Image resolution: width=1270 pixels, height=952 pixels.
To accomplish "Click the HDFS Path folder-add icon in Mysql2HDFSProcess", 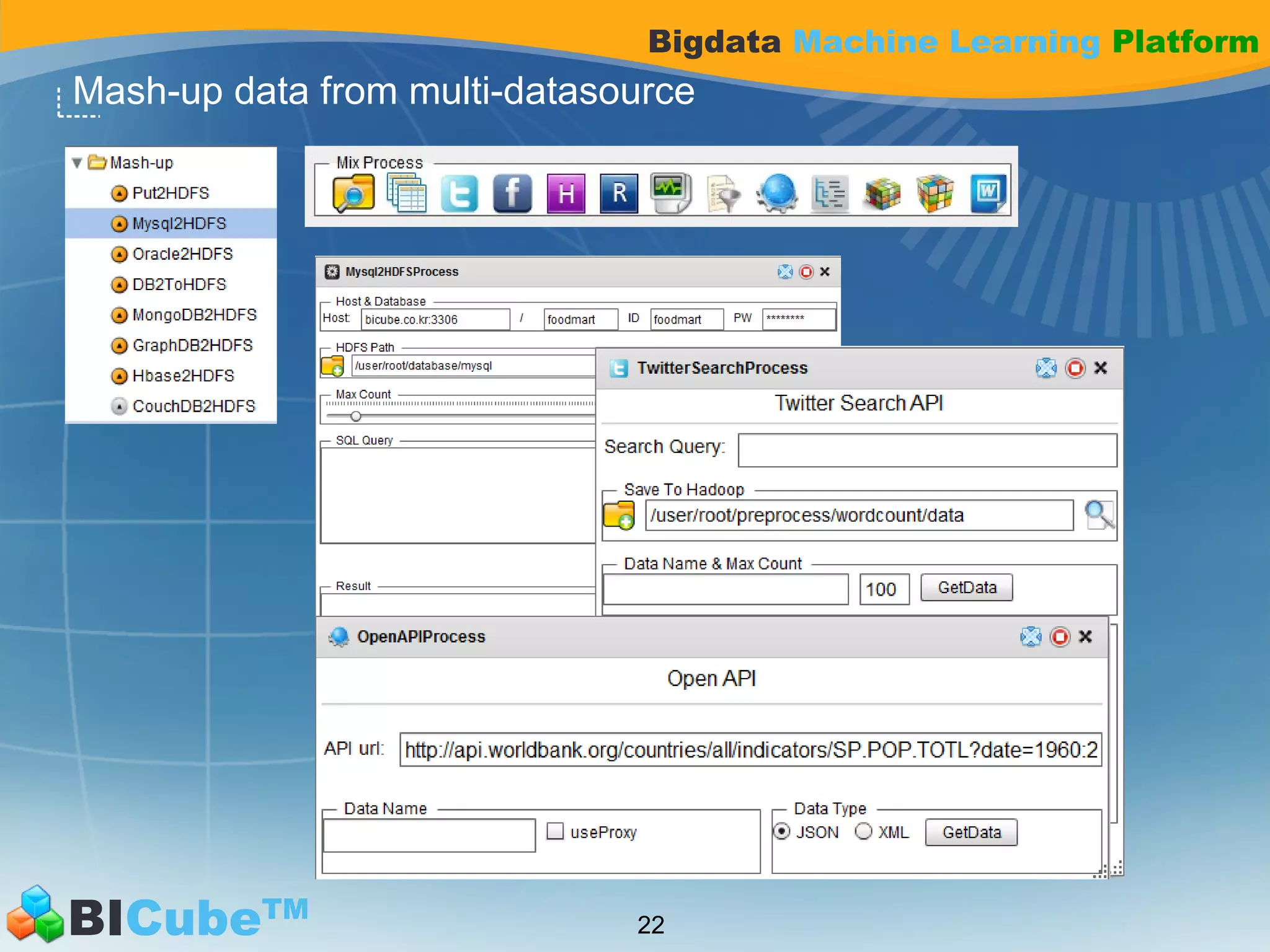I will [332, 366].
